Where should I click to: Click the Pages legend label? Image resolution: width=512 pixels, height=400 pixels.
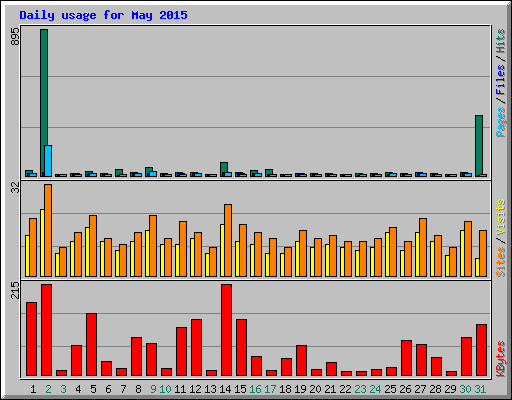pyautogui.click(x=500, y=122)
